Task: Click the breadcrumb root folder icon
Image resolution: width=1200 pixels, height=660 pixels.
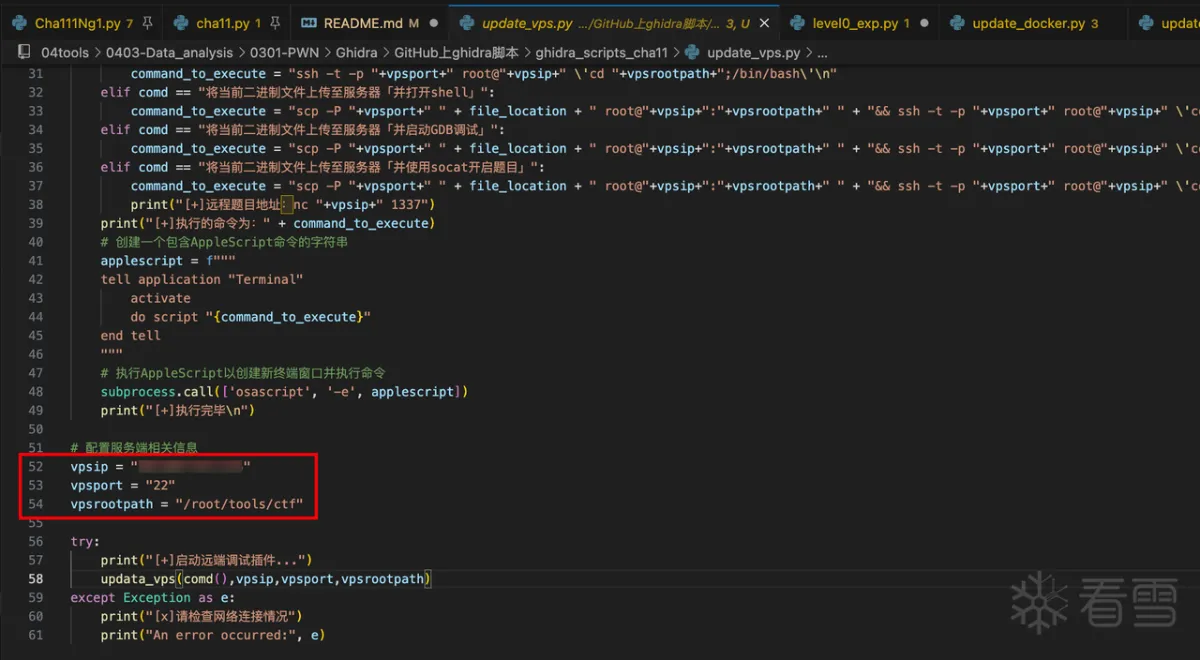Action: pyautogui.click(x=25, y=53)
